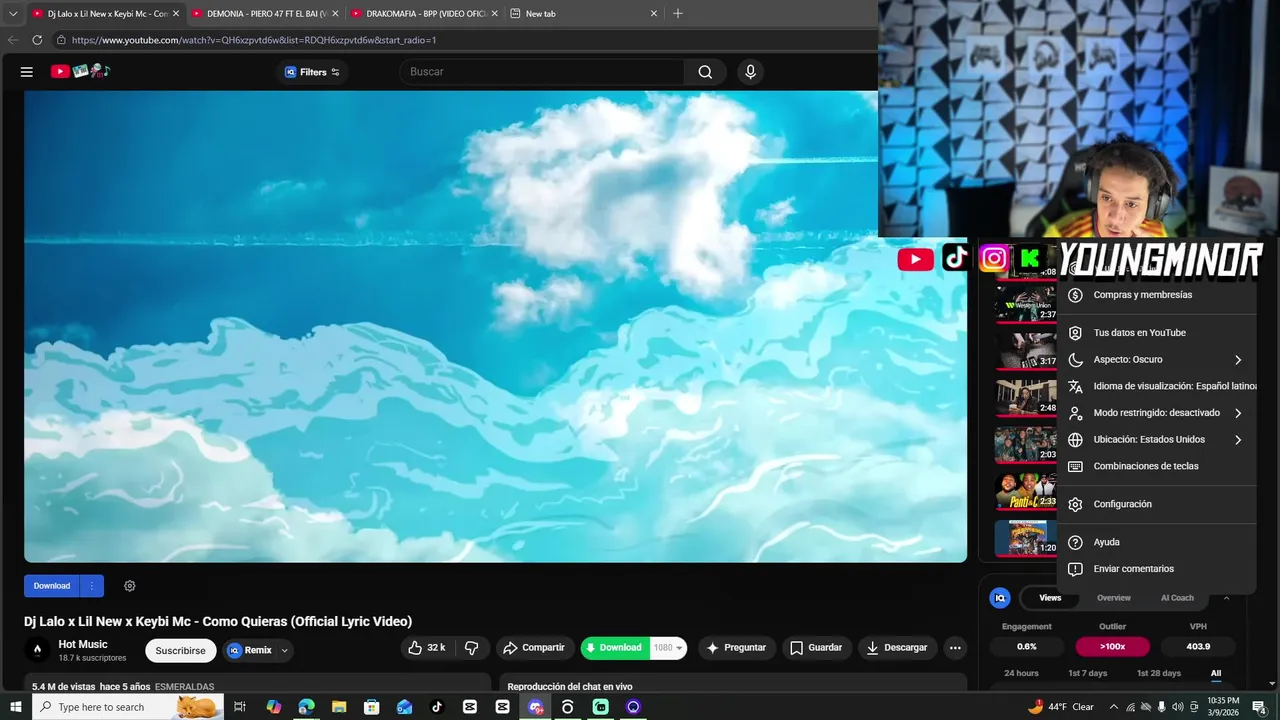
Task: Select the AI Coach tab
Action: pos(1177,598)
